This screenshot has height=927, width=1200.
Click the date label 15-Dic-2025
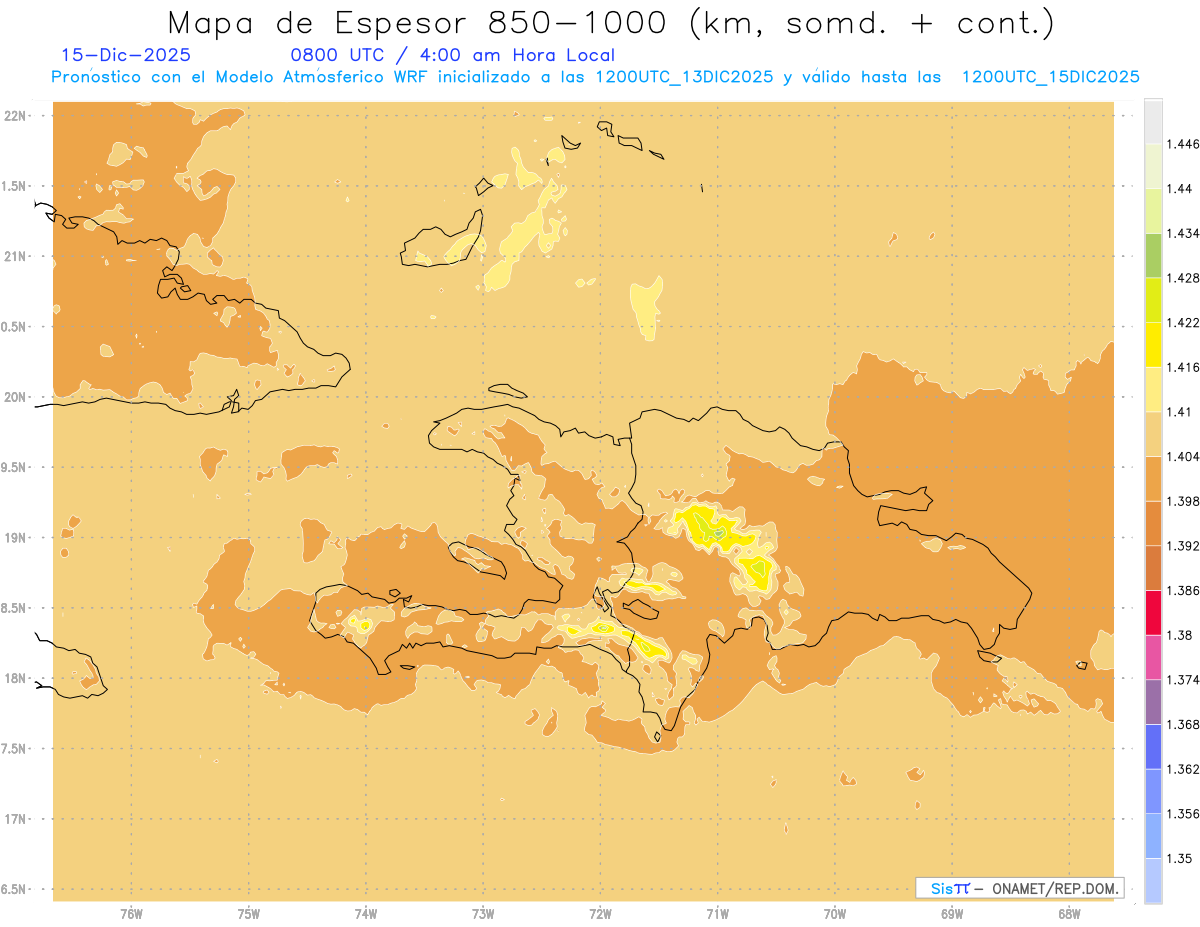(127, 55)
